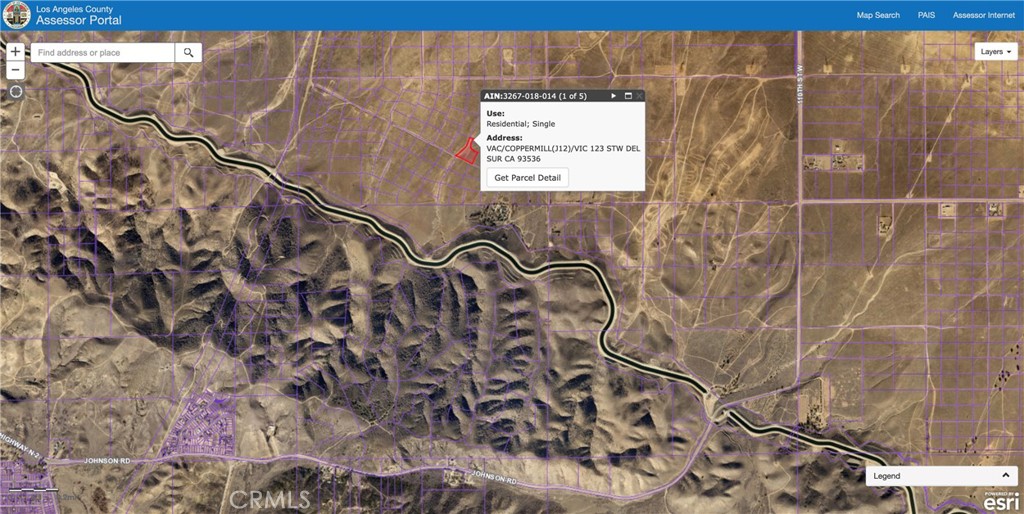Click the magnifier search button

click(188, 52)
